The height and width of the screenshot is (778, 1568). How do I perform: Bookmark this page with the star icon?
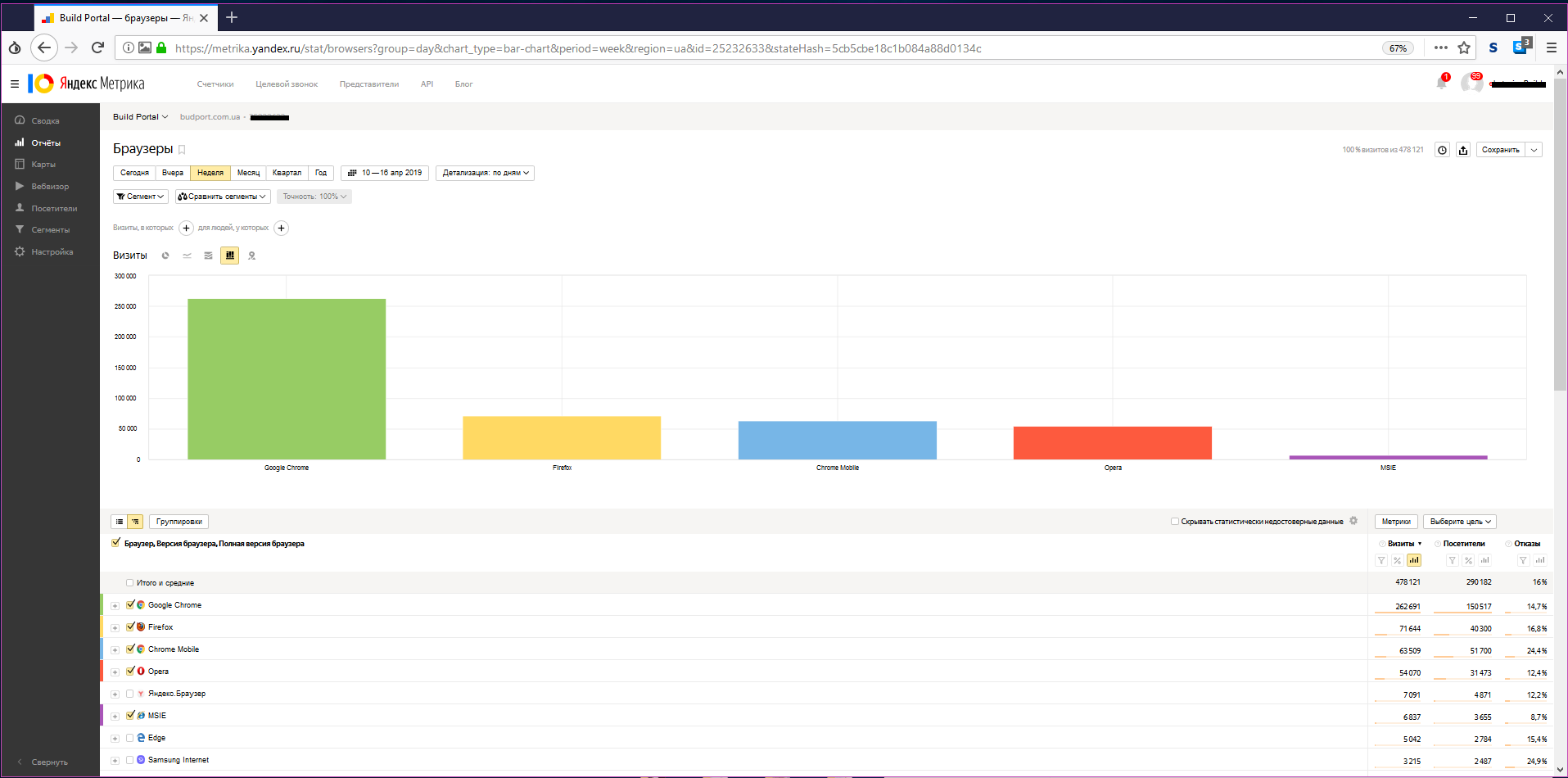click(1464, 47)
